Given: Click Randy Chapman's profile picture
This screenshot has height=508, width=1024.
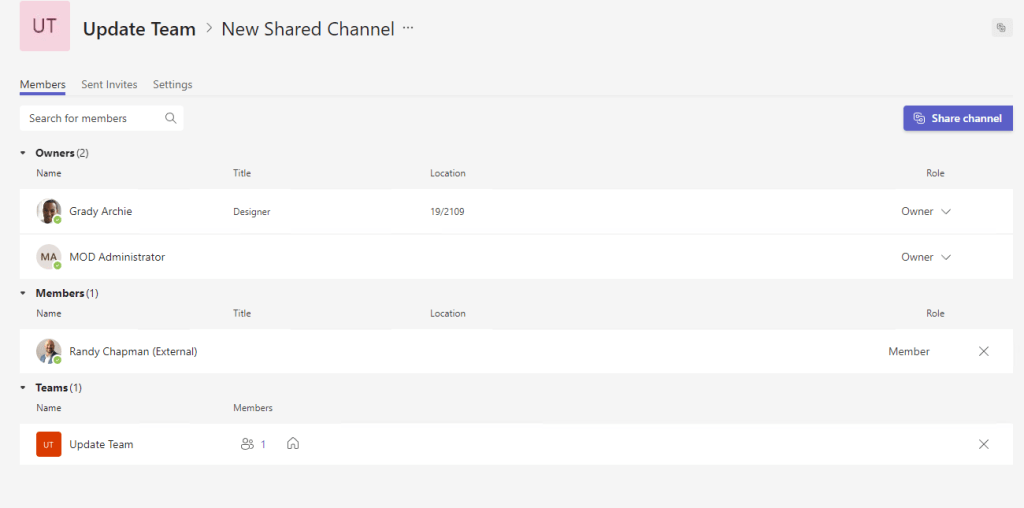Looking at the screenshot, I should (48, 351).
